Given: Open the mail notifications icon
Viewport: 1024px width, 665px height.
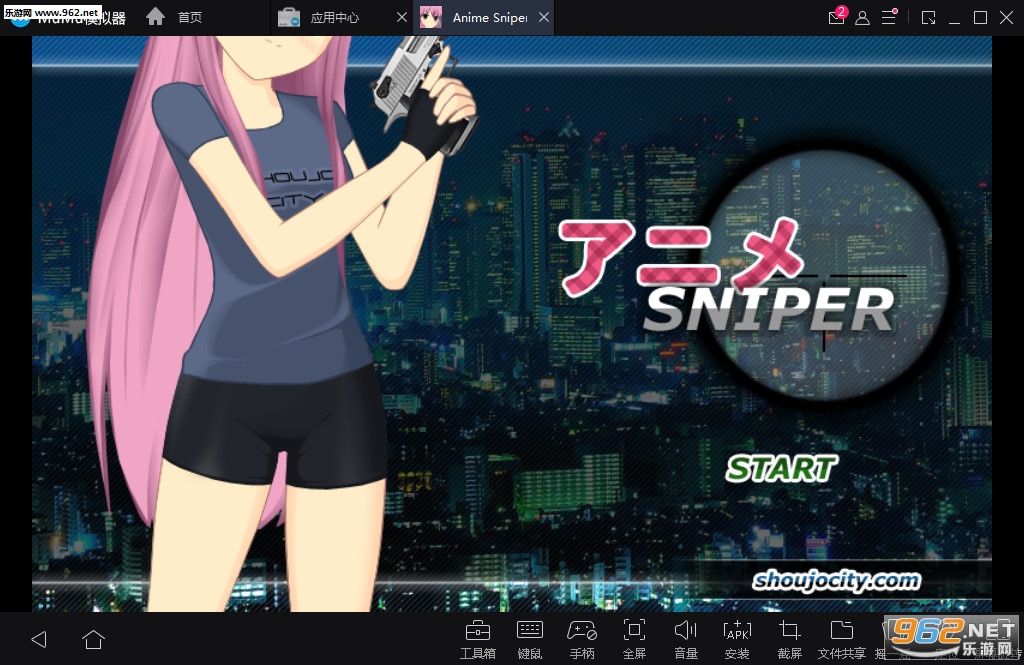Looking at the screenshot, I should (837, 16).
